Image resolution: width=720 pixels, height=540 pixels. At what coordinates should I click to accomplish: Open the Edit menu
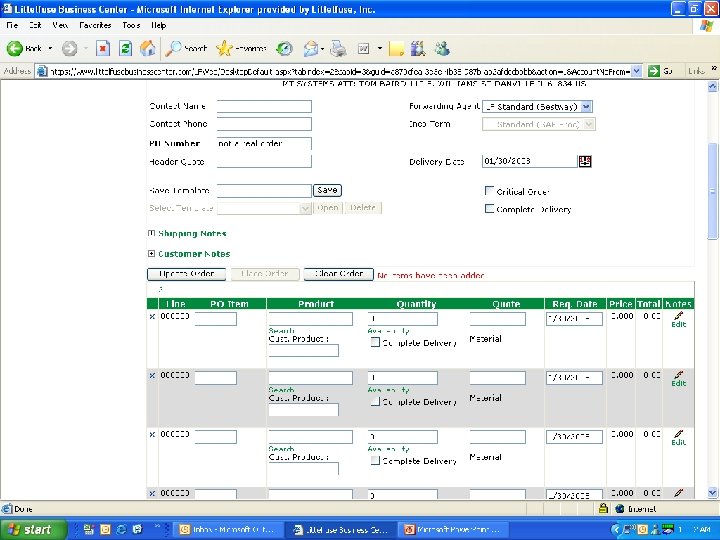(x=35, y=25)
